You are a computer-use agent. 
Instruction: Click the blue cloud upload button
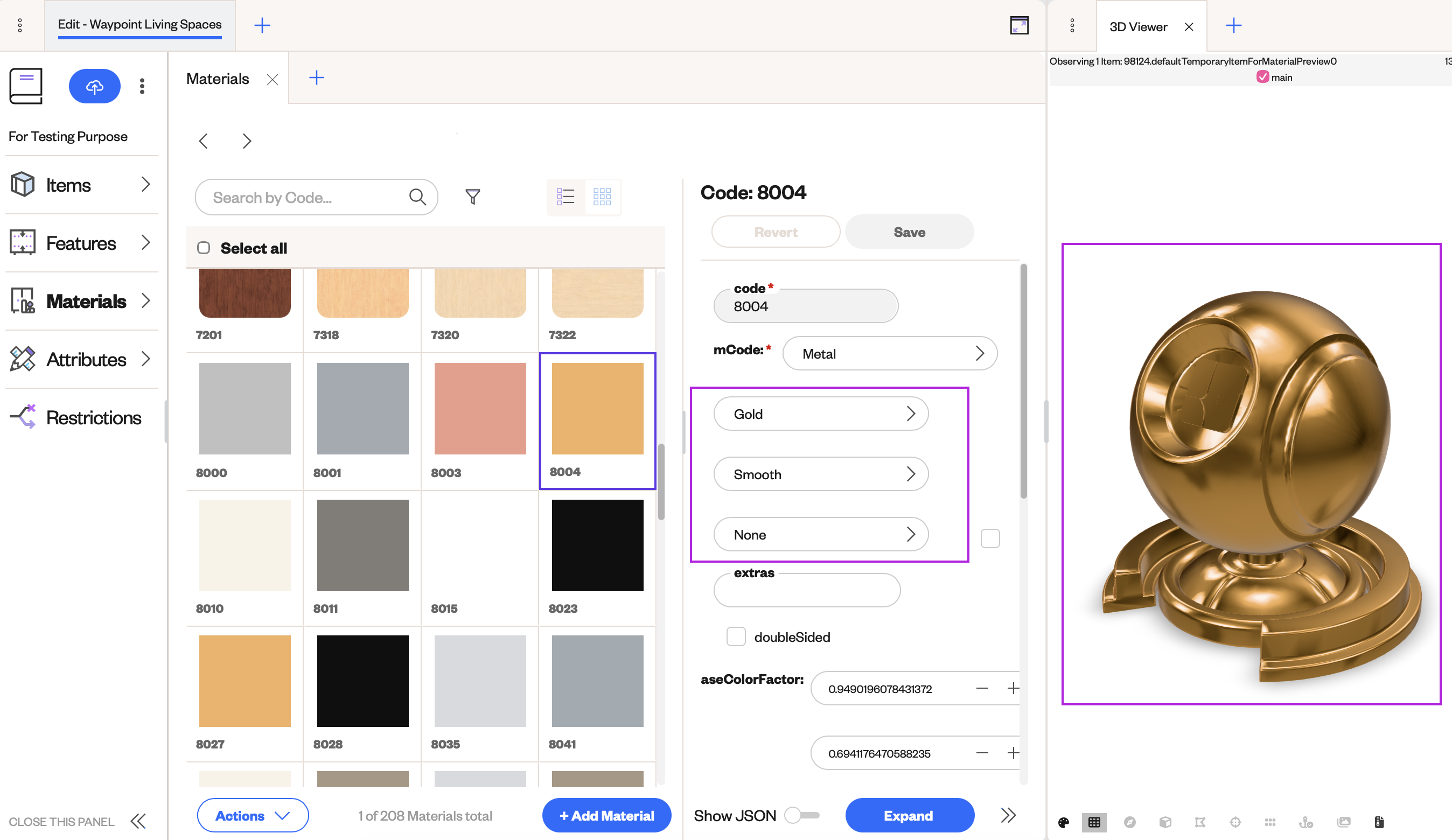[94, 86]
